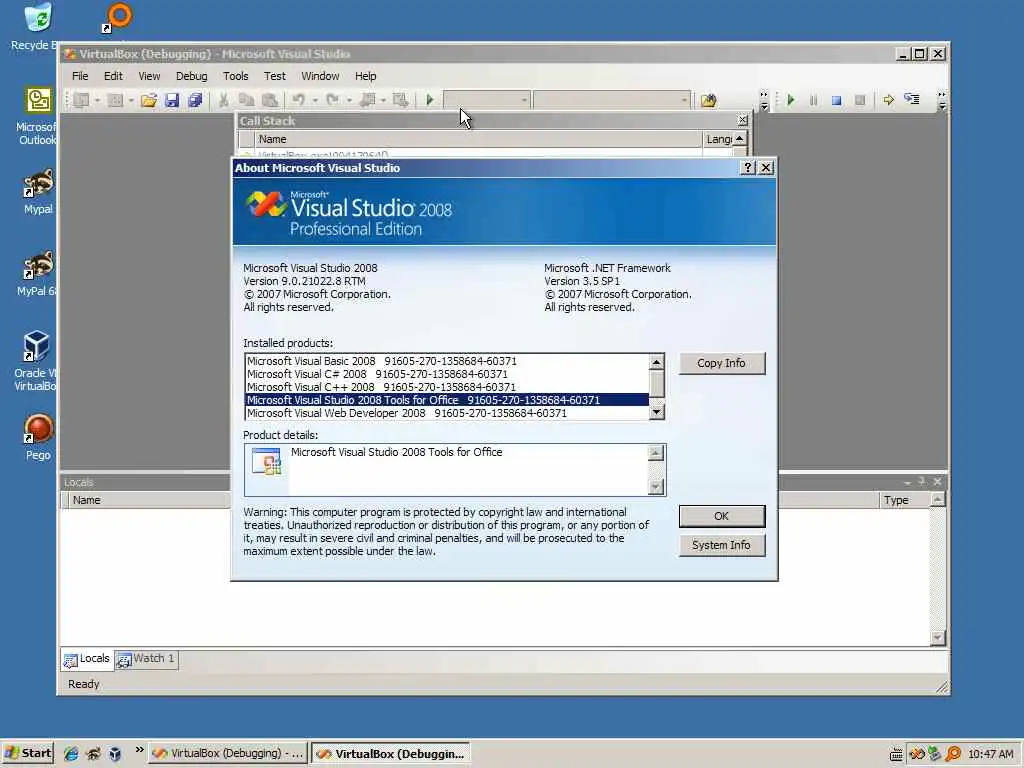Screen dimensions: 1024x768
Task: Open the solution configuration combo box
Action: coord(487,100)
